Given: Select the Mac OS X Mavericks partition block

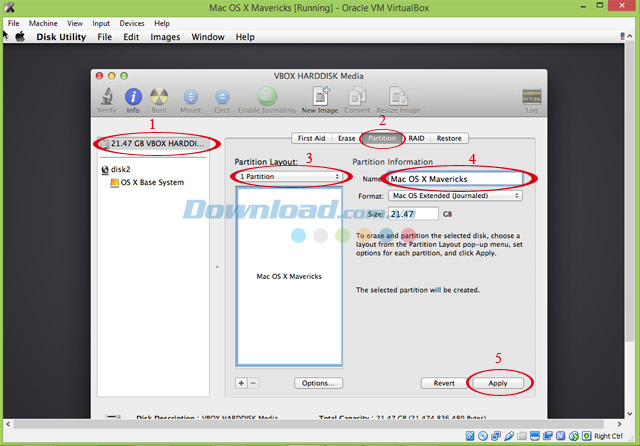Looking at the screenshot, I should tap(289, 276).
